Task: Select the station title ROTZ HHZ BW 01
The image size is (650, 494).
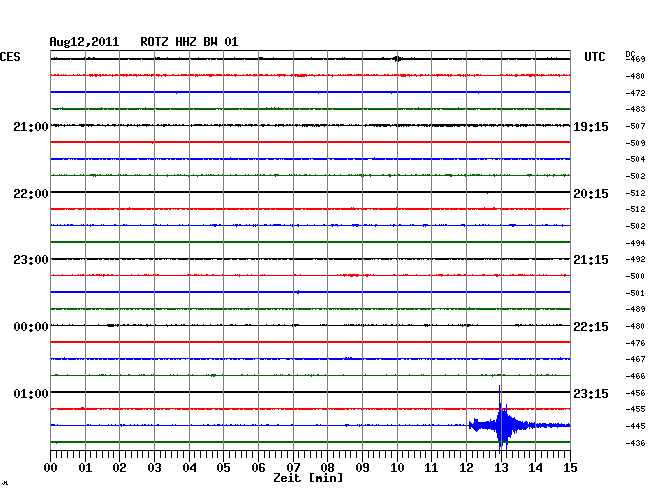Action: (189, 42)
